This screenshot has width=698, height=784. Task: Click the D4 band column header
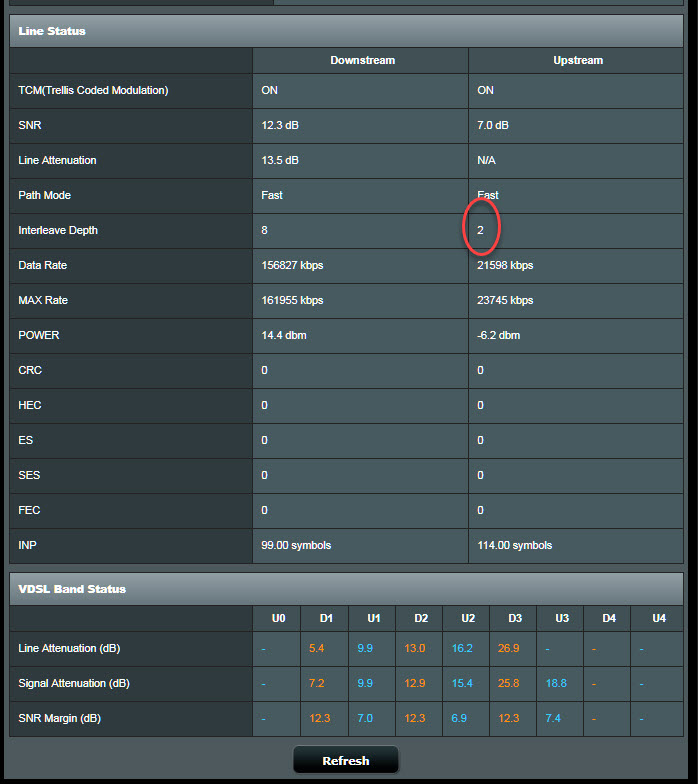(x=609, y=618)
